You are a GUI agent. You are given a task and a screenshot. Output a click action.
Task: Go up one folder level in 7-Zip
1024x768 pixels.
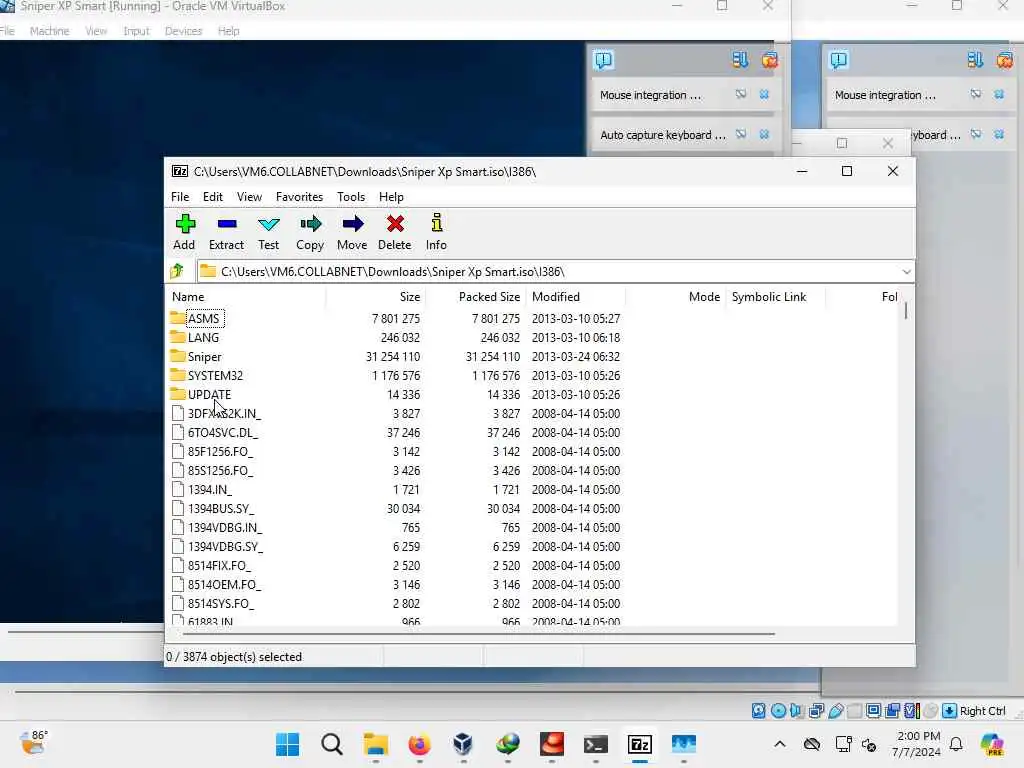tap(176, 271)
